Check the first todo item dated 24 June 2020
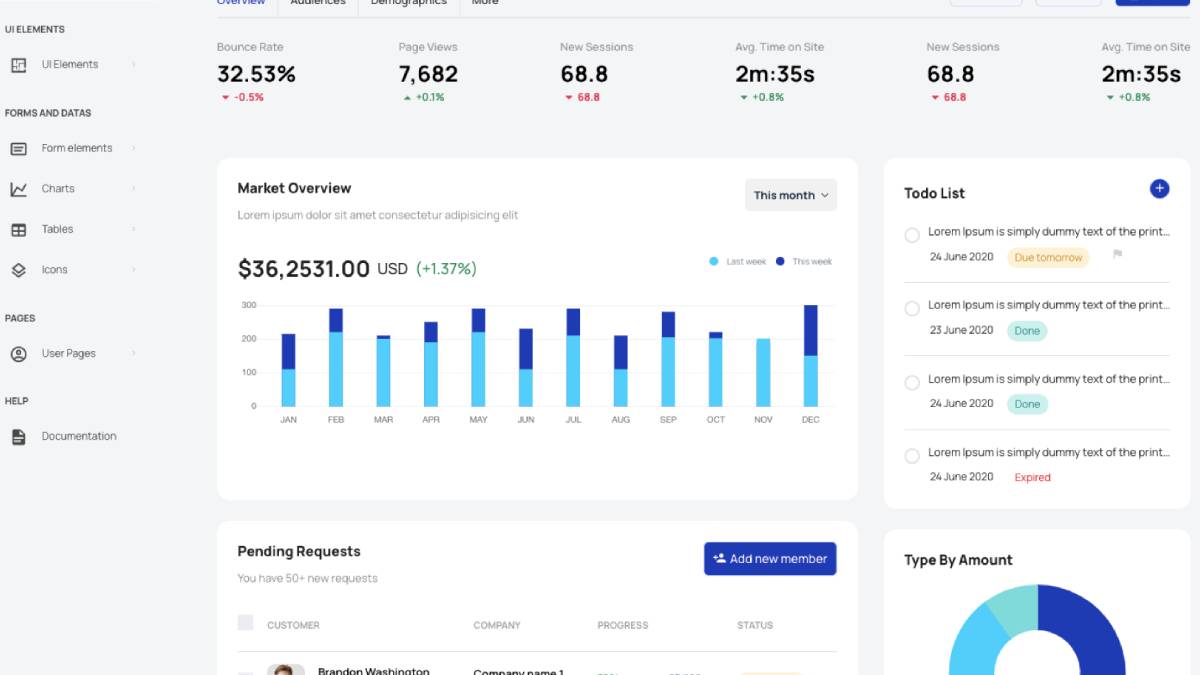This screenshot has height=675, width=1200. (912, 235)
